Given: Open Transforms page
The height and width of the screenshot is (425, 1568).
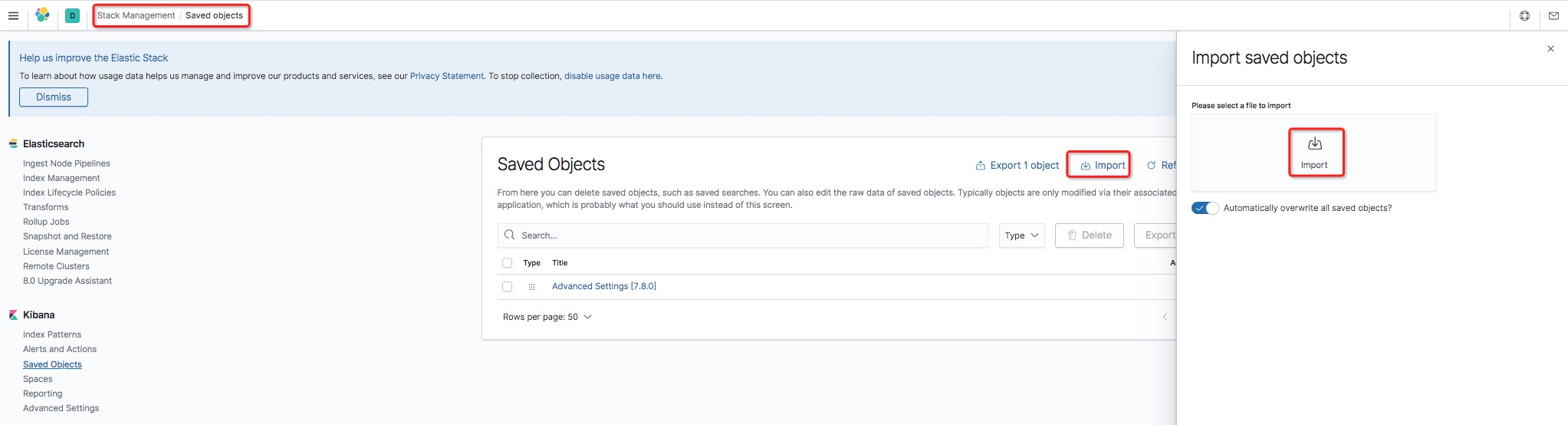Looking at the screenshot, I should (x=45, y=207).
